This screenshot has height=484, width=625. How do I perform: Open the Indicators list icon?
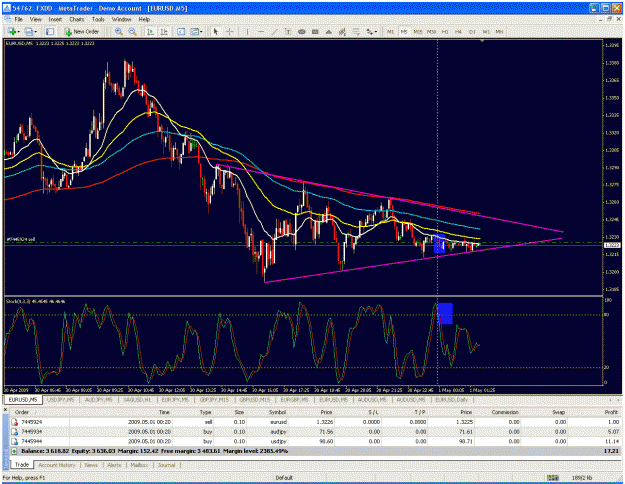[181, 31]
